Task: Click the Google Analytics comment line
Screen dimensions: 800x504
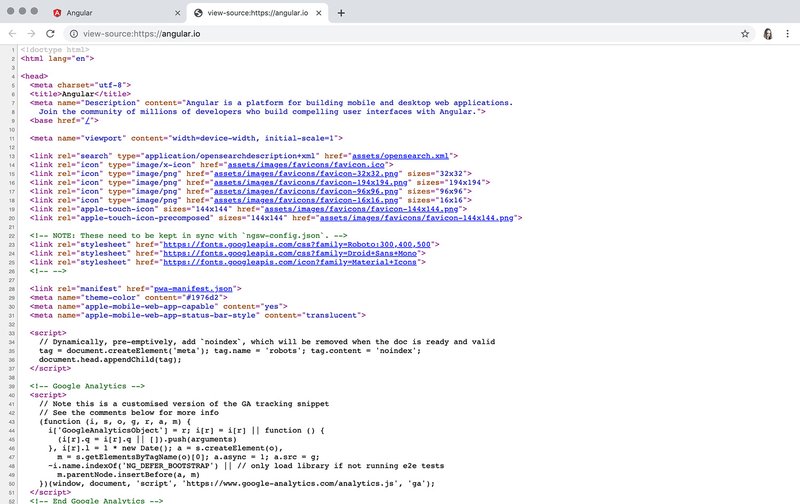Action: tap(87, 386)
